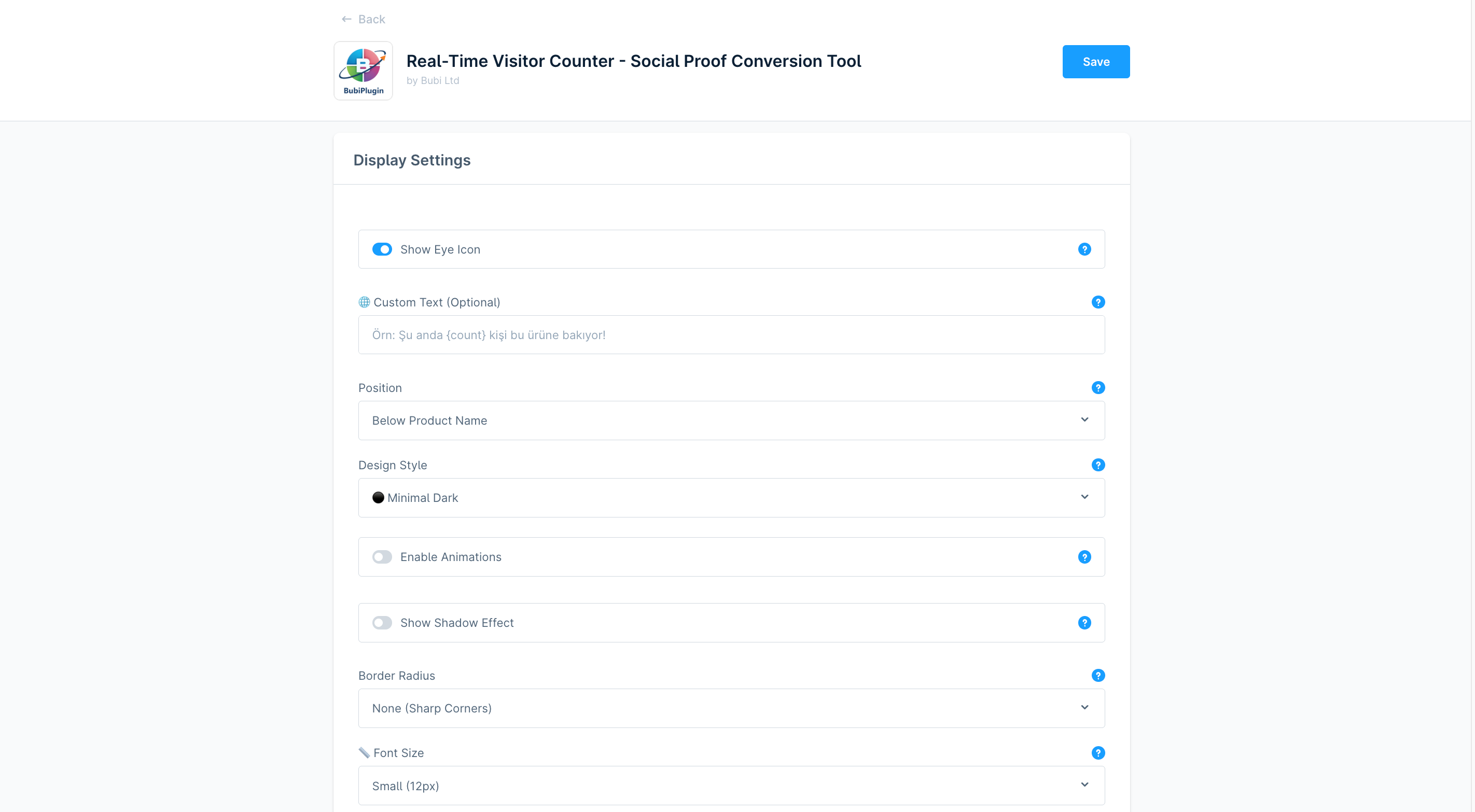Expand the Font Size dropdown
Screen dimensions: 1475x812
pyautogui.click(x=731, y=785)
